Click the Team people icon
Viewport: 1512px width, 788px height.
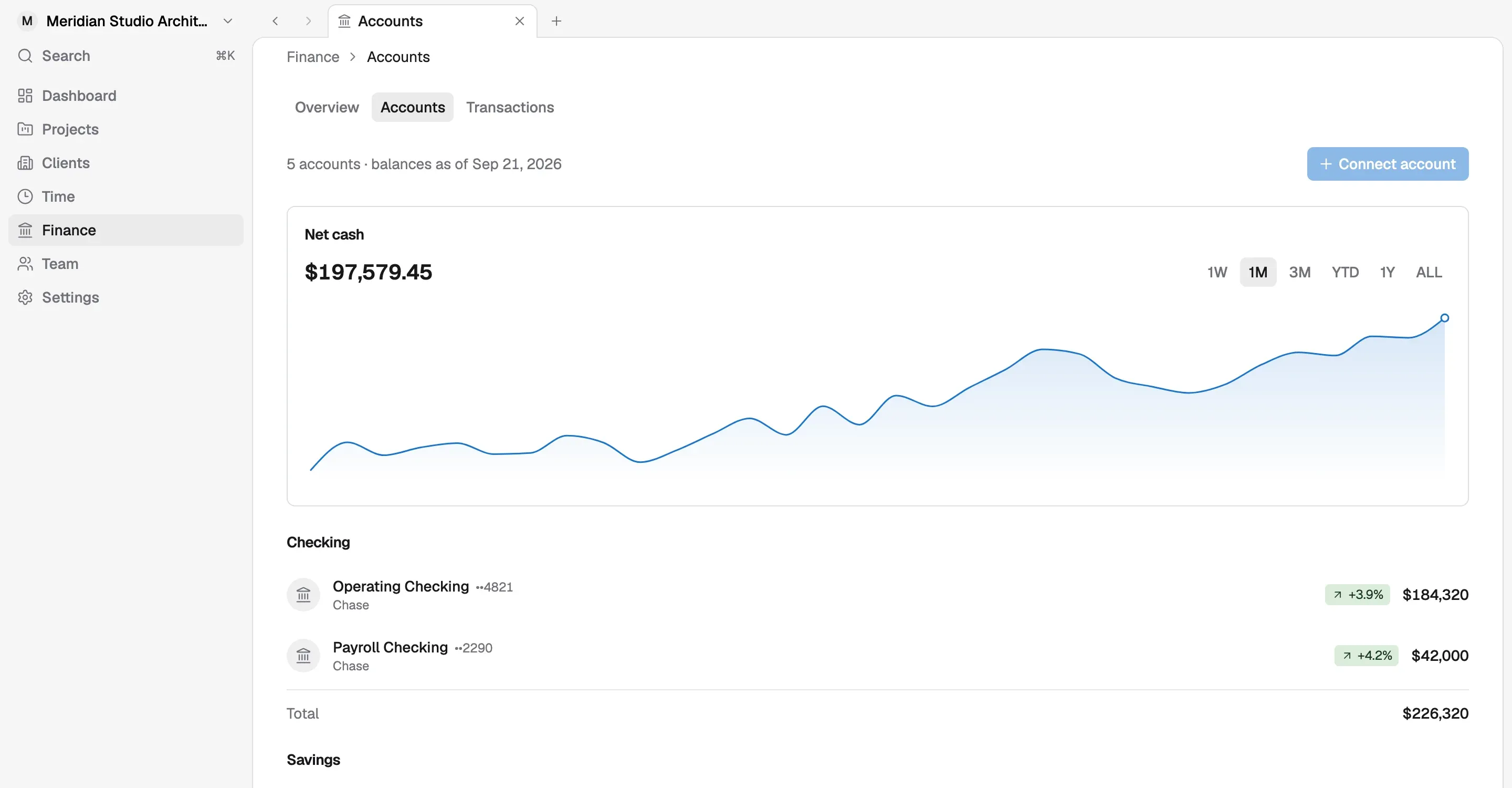(25, 264)
